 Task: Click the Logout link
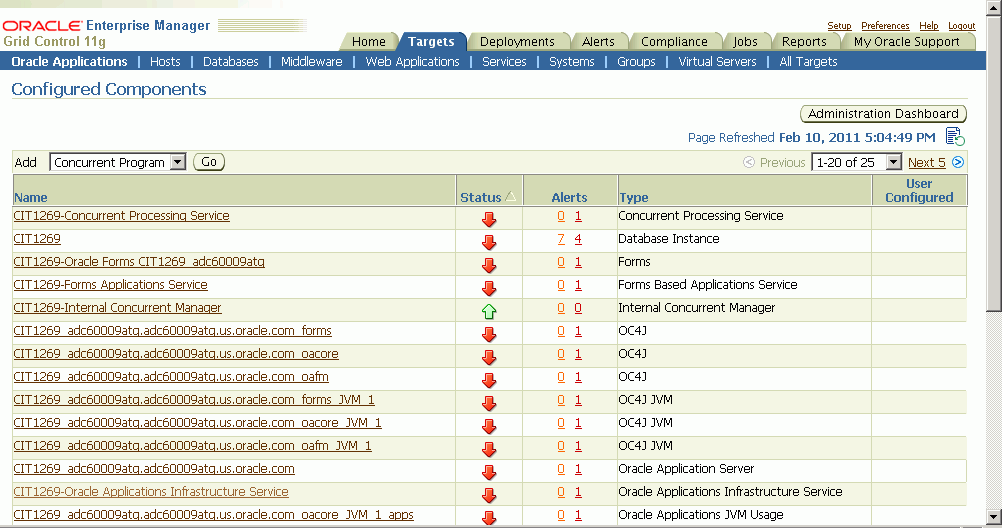[x=962, y=26]
